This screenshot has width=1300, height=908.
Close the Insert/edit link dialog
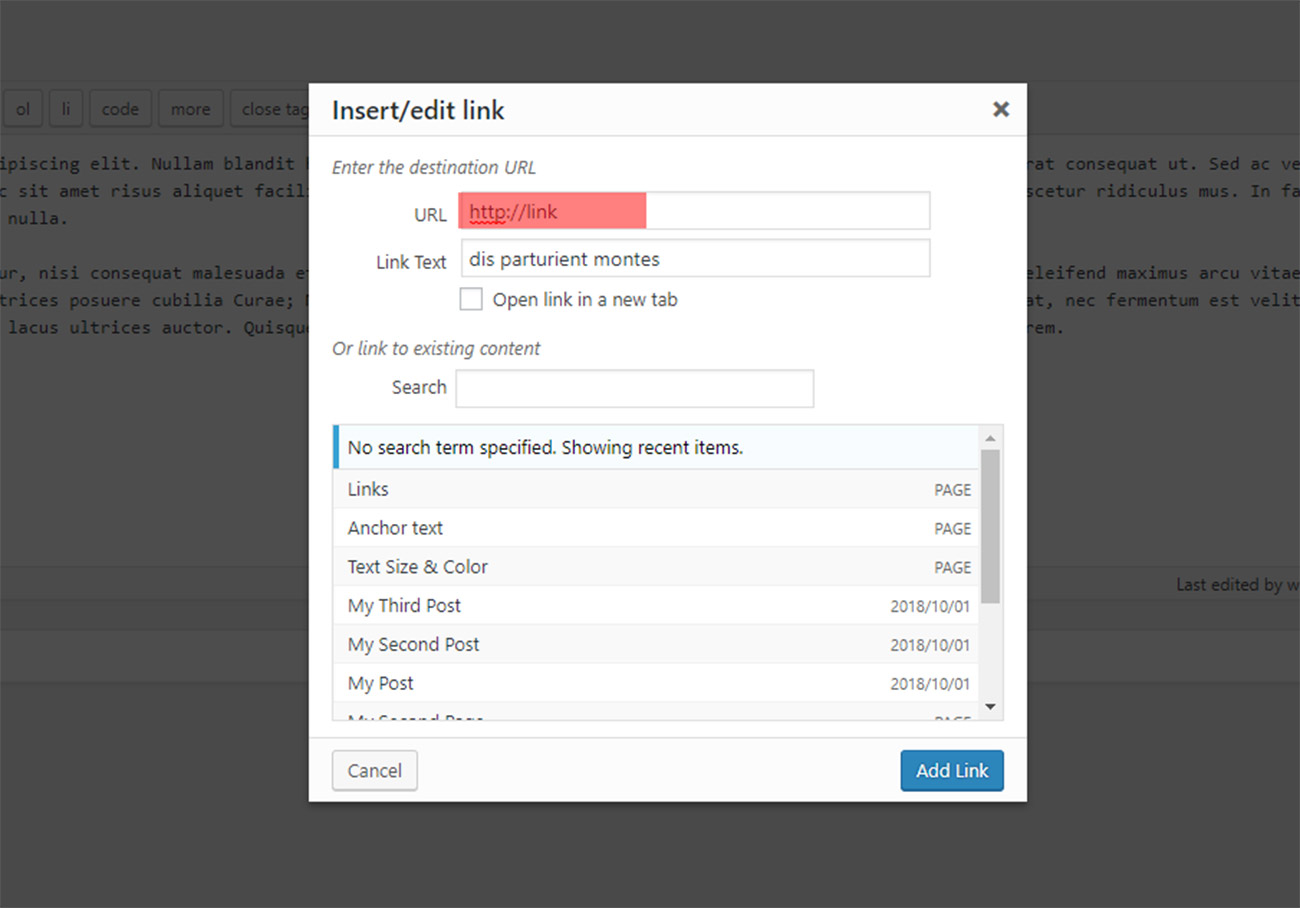pyautogui.click(x=1000, y=110)
